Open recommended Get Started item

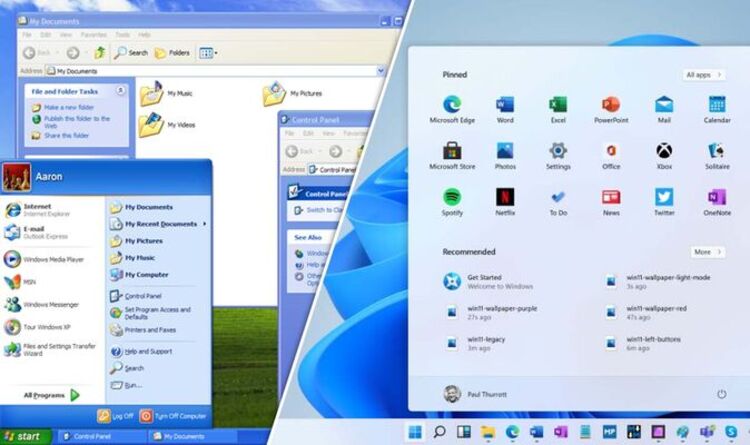coord(488,281)
